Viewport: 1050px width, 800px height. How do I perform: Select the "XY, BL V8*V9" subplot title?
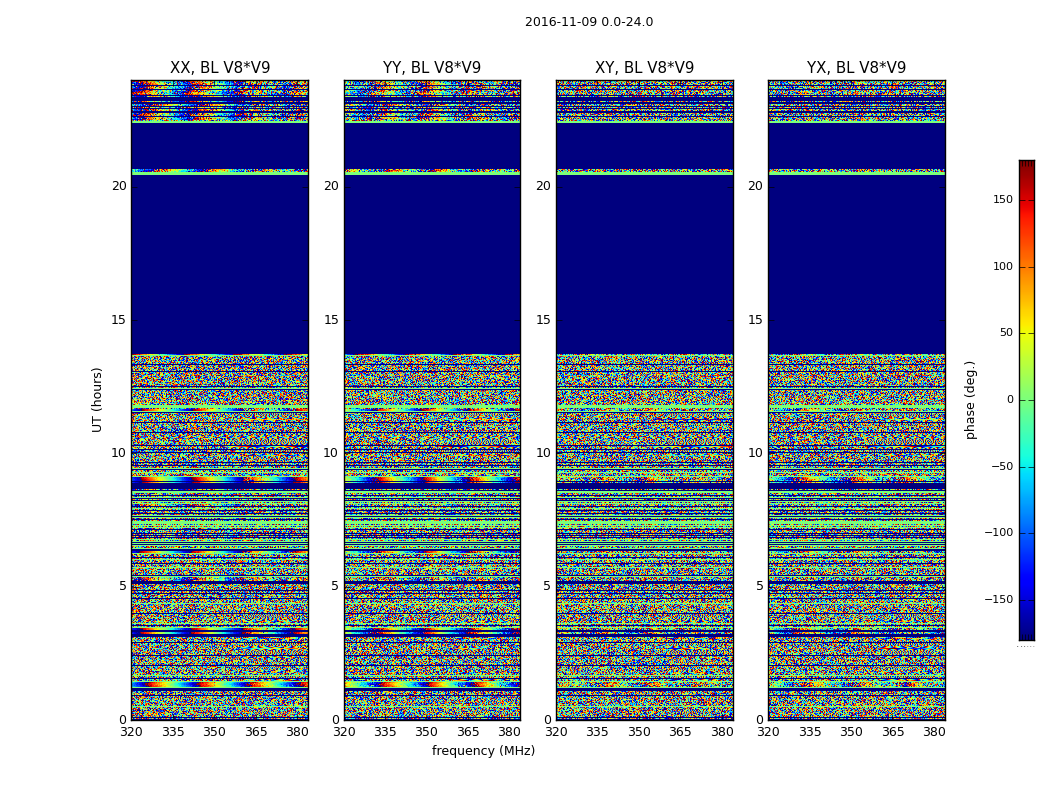pyautogui.click(x=644, y=68)
